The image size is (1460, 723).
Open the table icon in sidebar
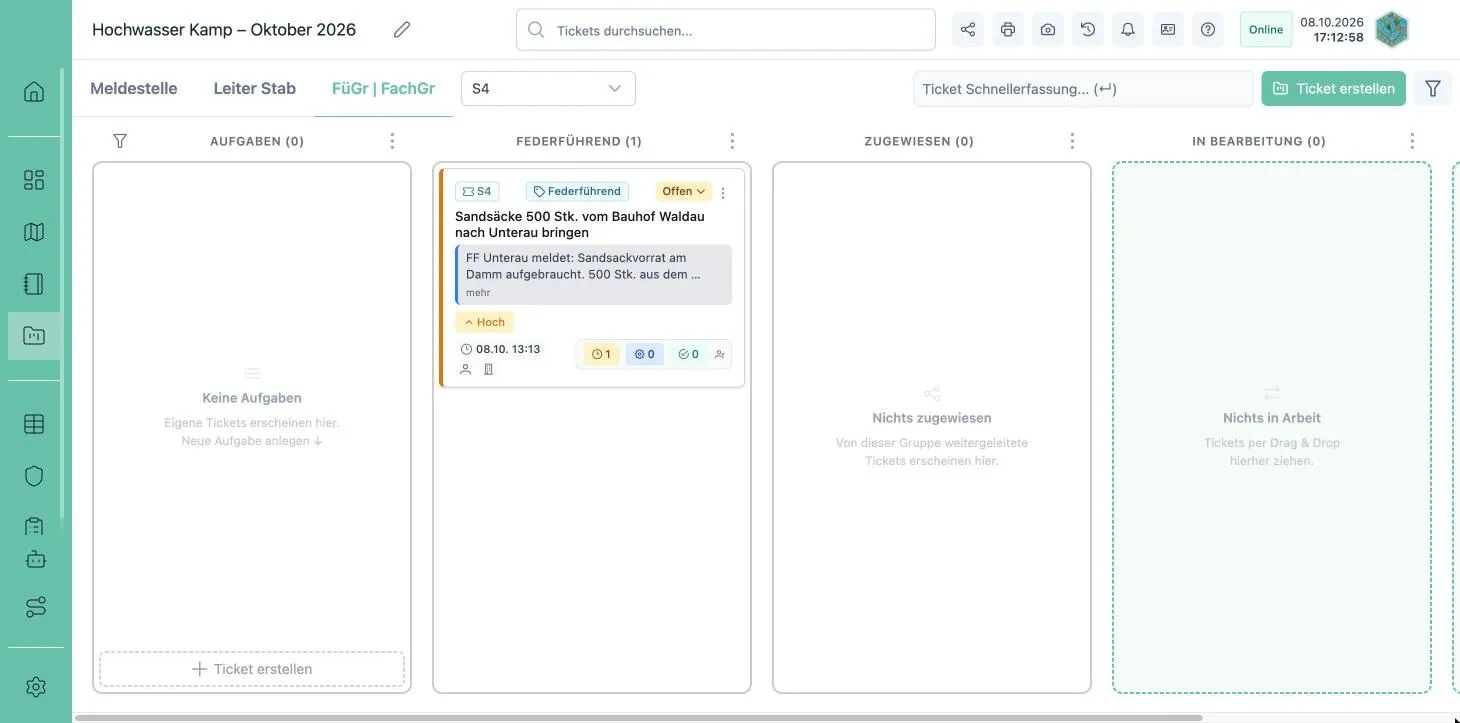tap(34, 424)
